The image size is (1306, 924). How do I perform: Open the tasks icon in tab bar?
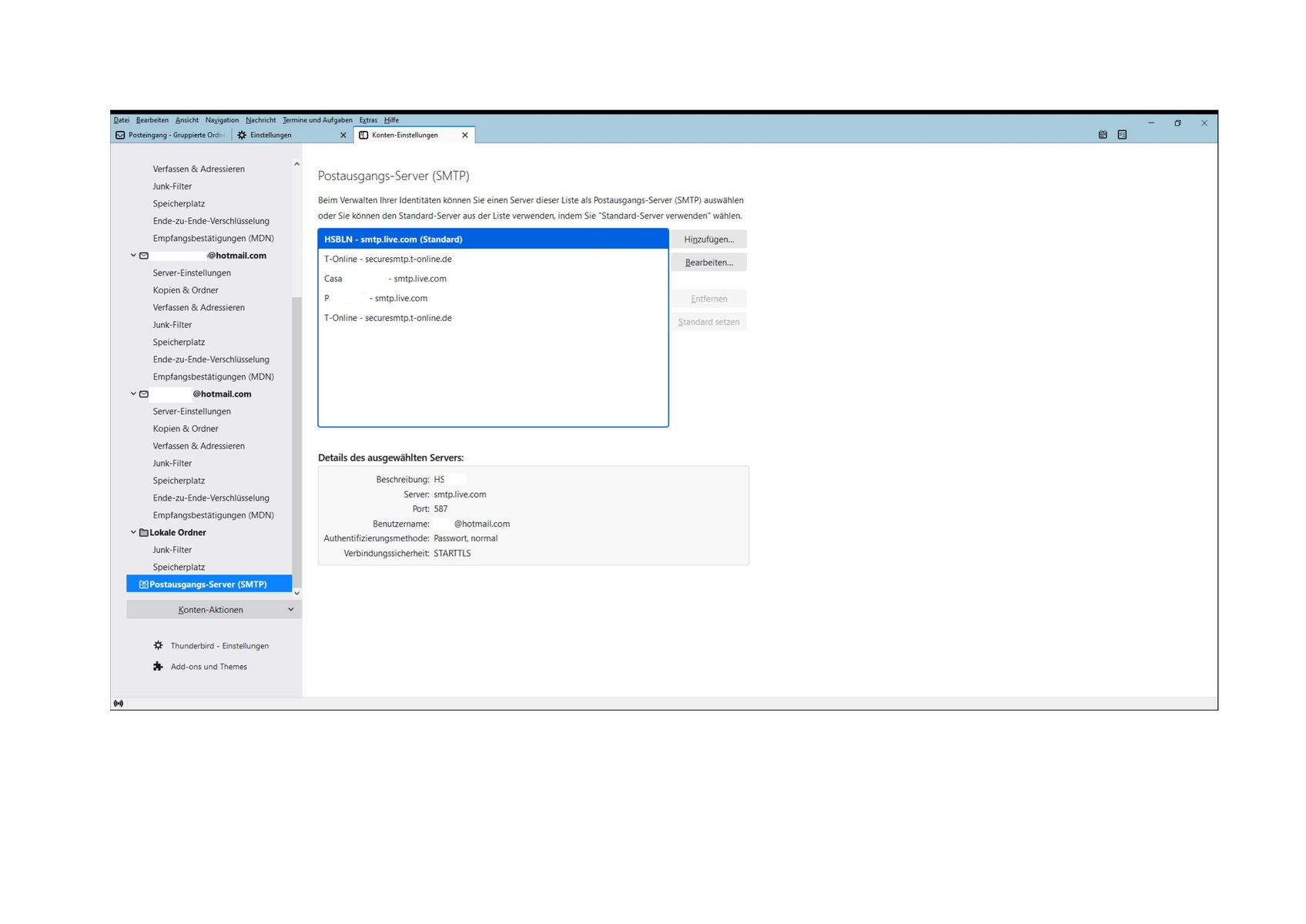point(1122,135)
